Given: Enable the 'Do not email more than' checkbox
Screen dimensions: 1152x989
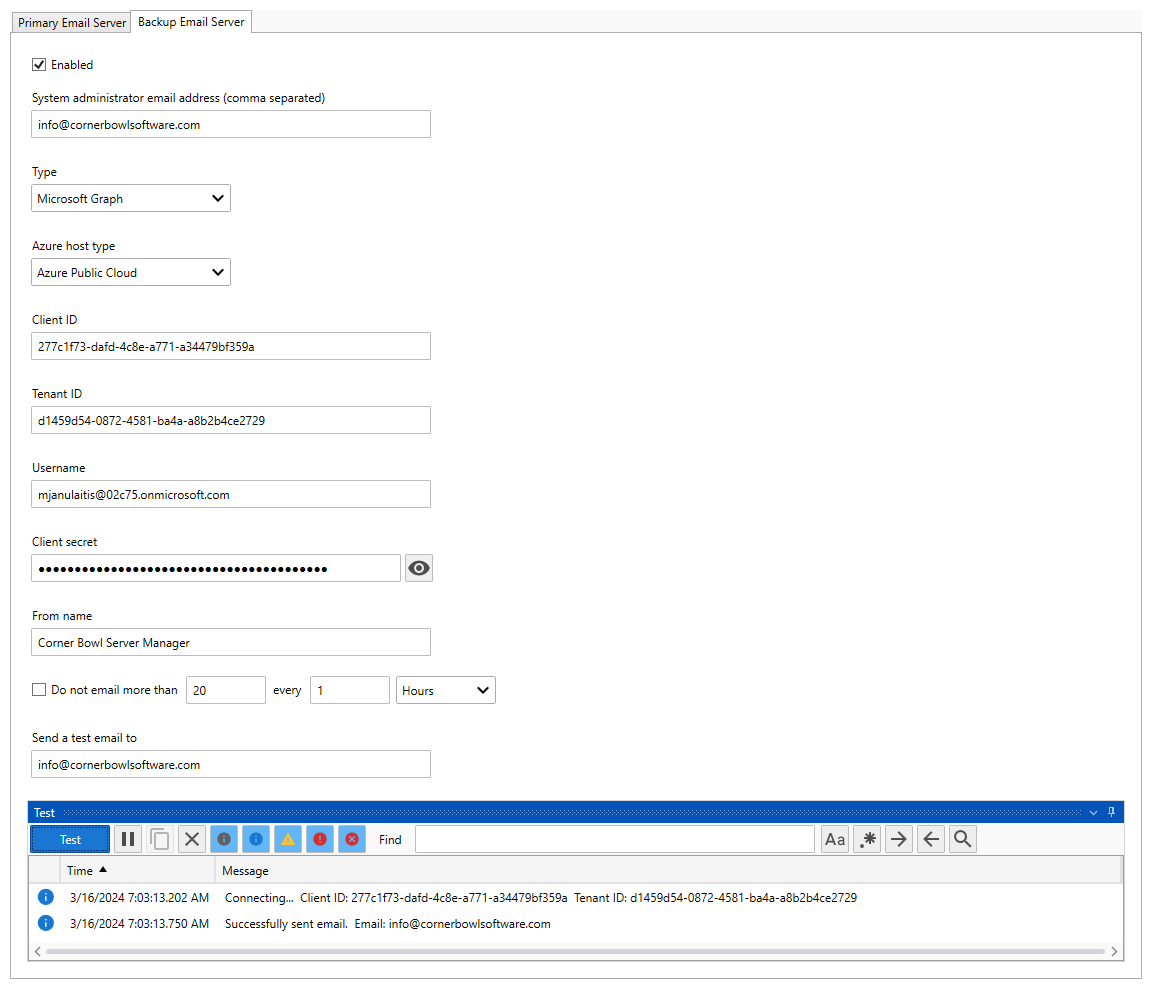Looking at the screenshot, I should point(39,689).
